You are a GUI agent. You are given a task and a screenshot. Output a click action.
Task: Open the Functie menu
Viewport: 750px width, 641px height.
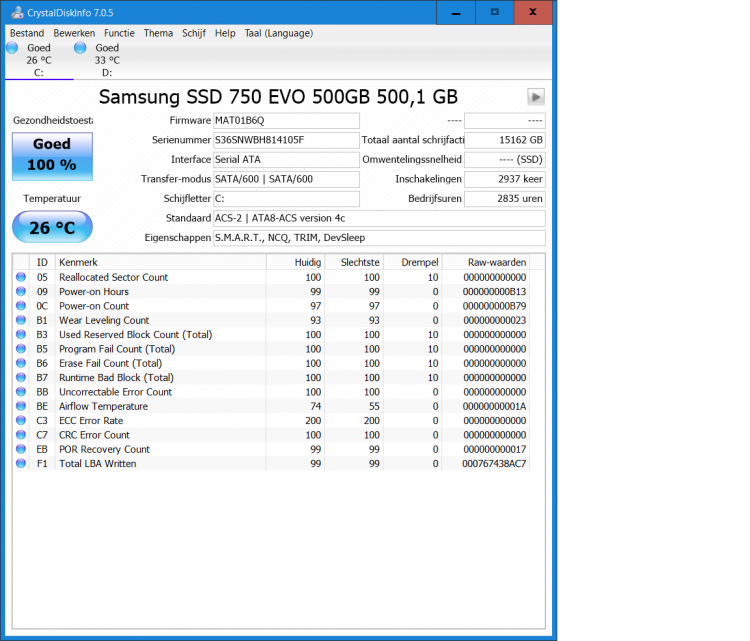[x=119, y=33]
